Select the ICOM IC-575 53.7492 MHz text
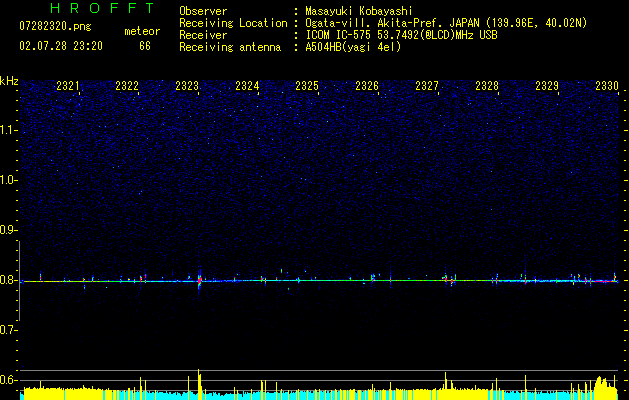Image resolution: width=629 pixels, height=400 pixels. [x=401, y=35]
